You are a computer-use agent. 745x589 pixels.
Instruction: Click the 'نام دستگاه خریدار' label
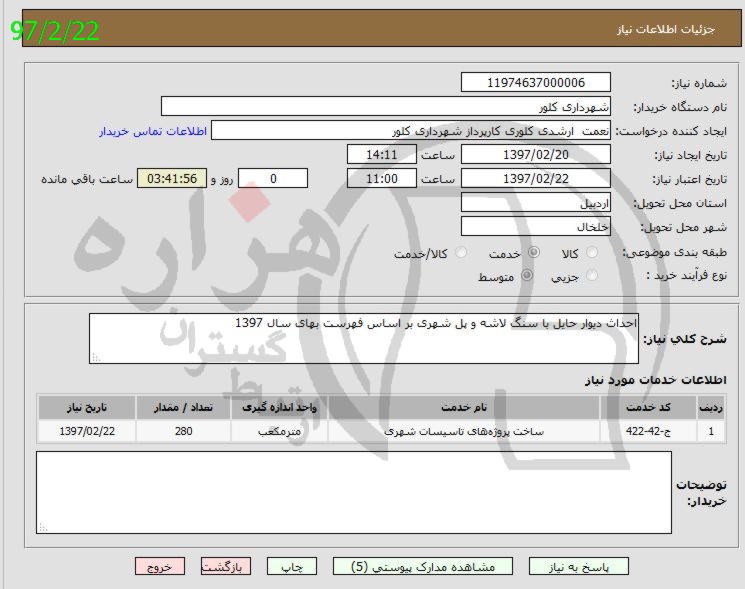[680, 107]
